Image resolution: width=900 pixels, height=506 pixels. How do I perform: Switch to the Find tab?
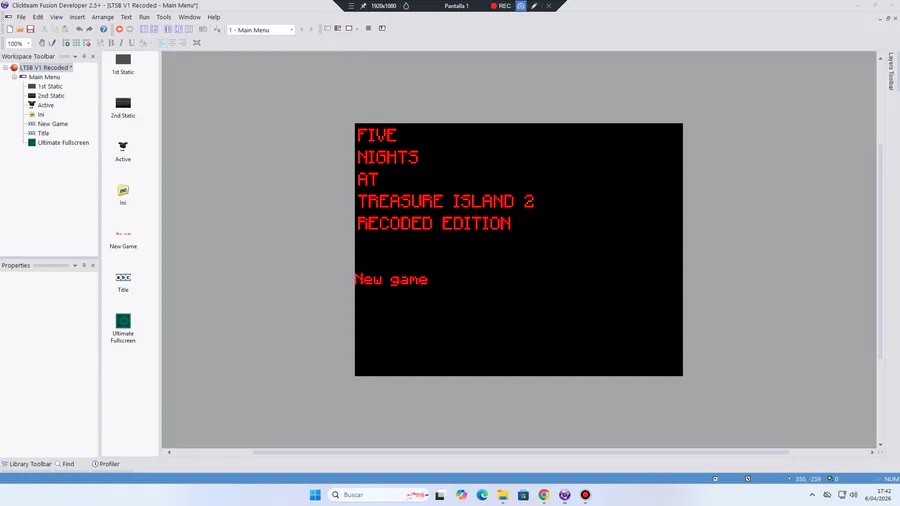click(65, 464)
